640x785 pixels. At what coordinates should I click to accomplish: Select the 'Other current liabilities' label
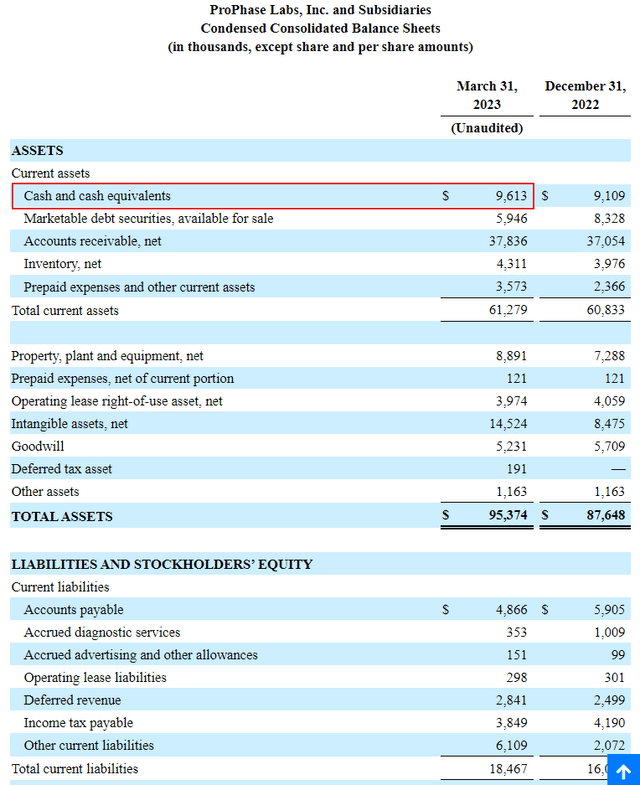pyautogui.click(x=89, y=745)
